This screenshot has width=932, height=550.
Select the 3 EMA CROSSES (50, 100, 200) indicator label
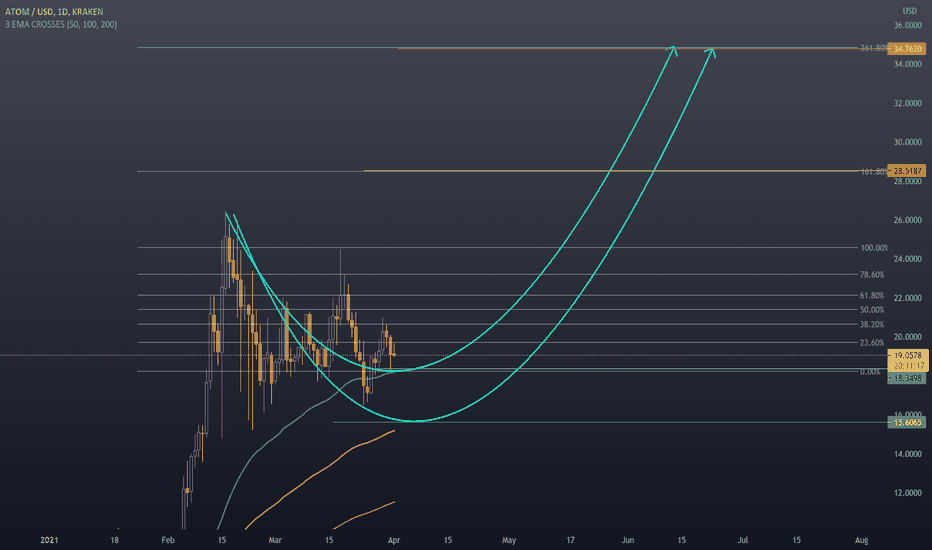click(x=61, y=24)
